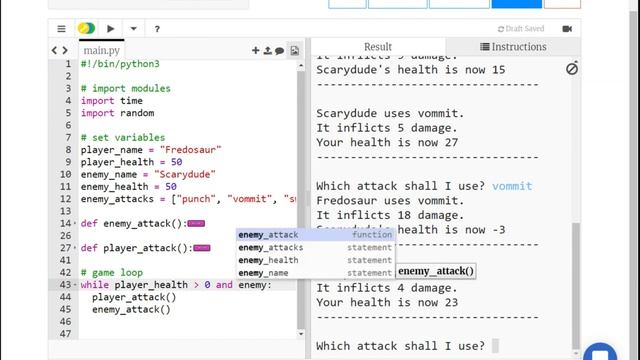Click line number 12 in the gutter
The width and height of the screenshot is (640, 360).
tap(65, 199)
